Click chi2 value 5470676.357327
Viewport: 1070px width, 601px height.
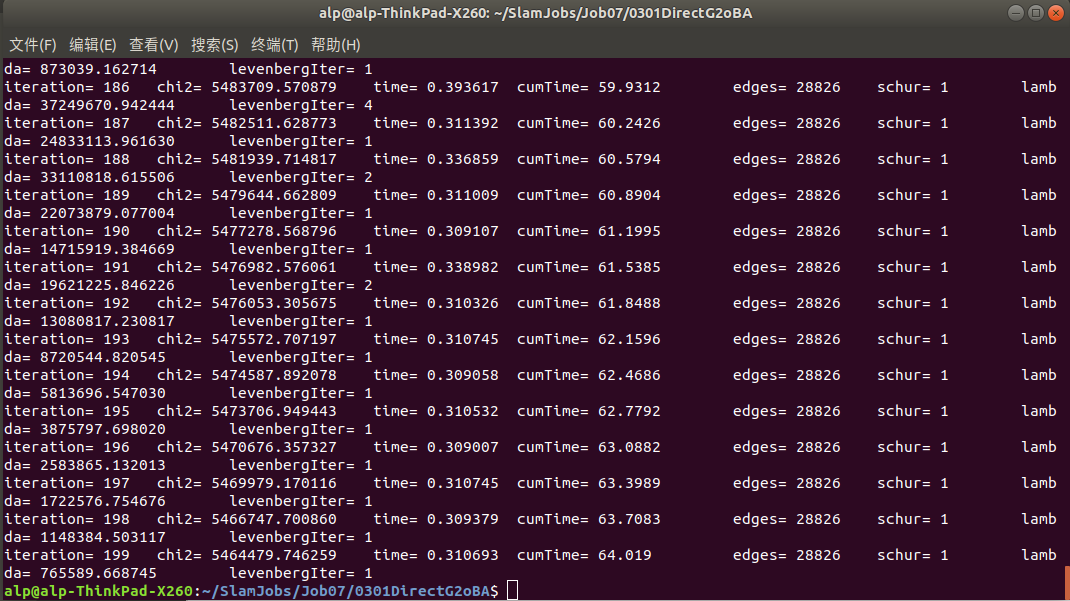point(274,448)
